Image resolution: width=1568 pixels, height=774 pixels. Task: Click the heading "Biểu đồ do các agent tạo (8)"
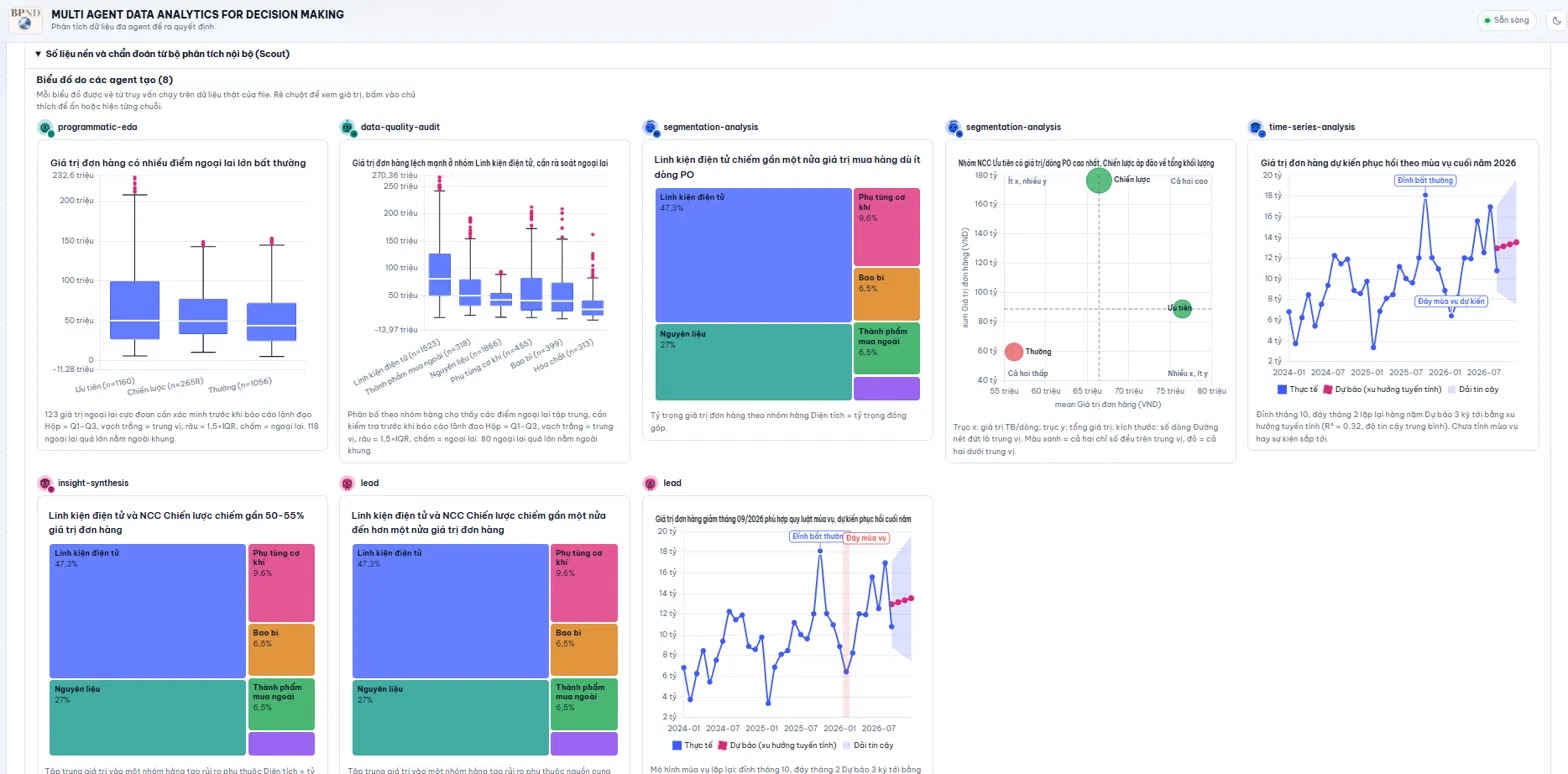pos(105,80)
